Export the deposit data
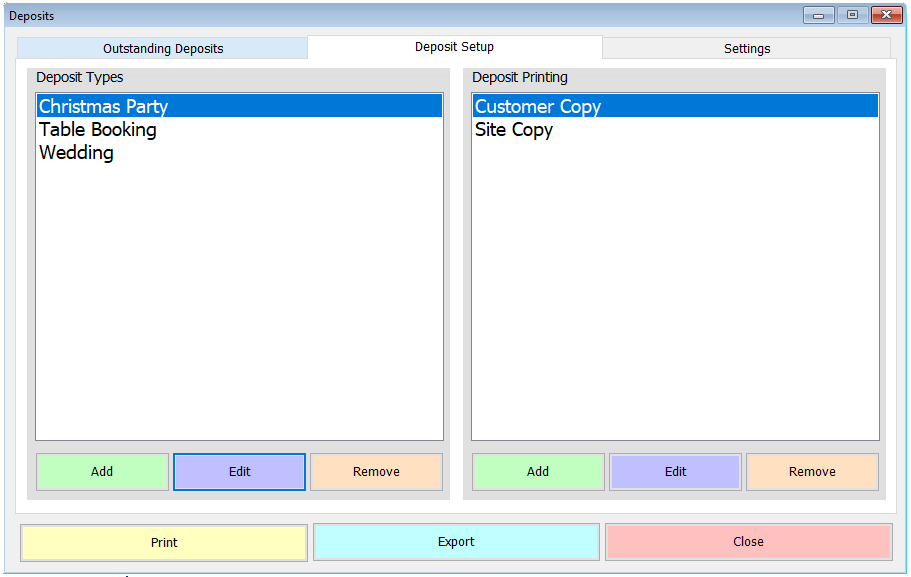This screenshot has height=577, width=911. (455, 542)
